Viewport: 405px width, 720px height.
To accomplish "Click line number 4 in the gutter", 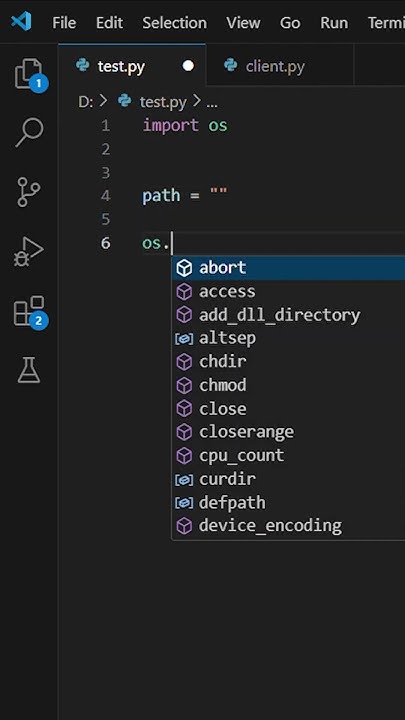I will [106, 196].
